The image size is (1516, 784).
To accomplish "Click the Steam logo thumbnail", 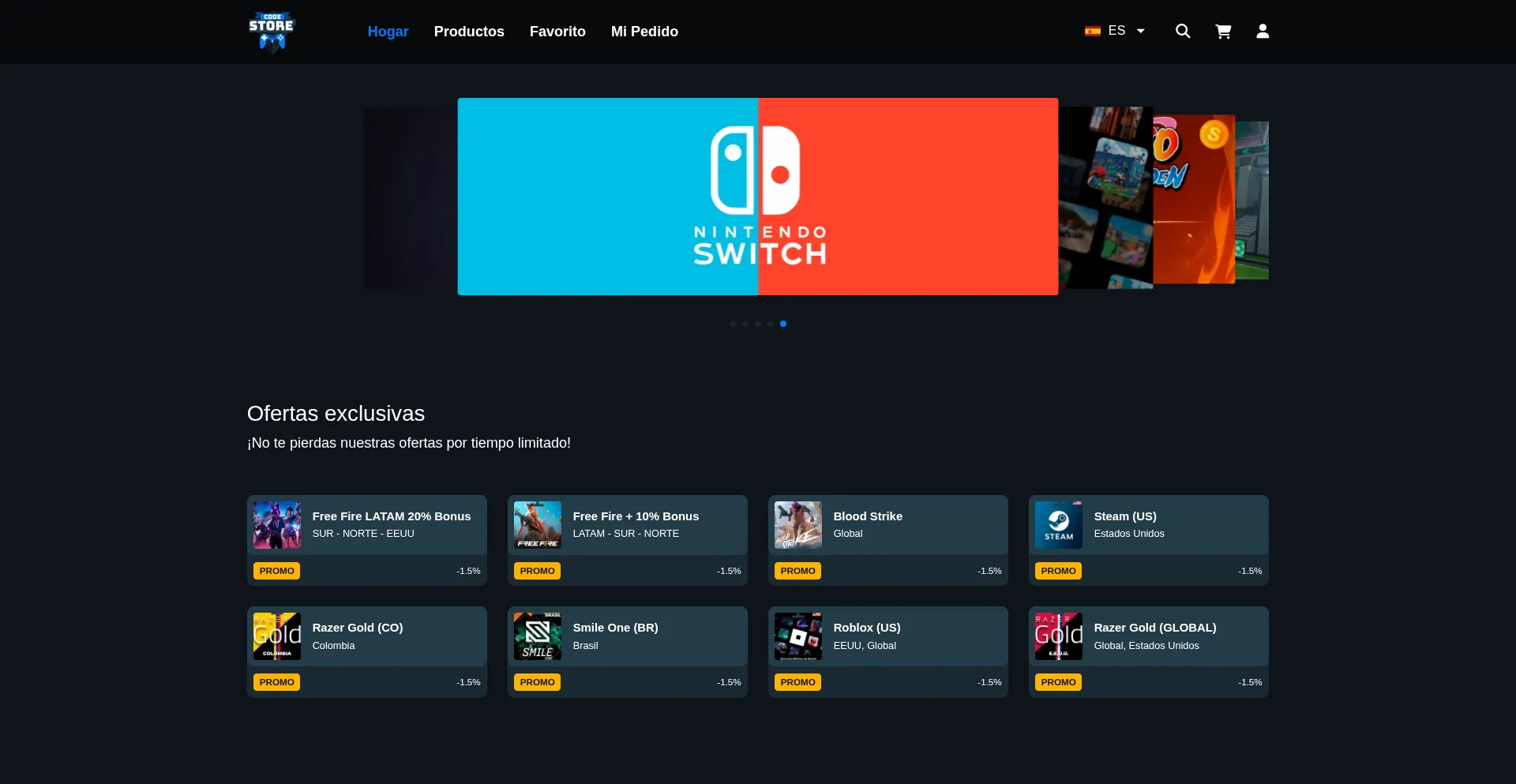I will [1059, 525].
